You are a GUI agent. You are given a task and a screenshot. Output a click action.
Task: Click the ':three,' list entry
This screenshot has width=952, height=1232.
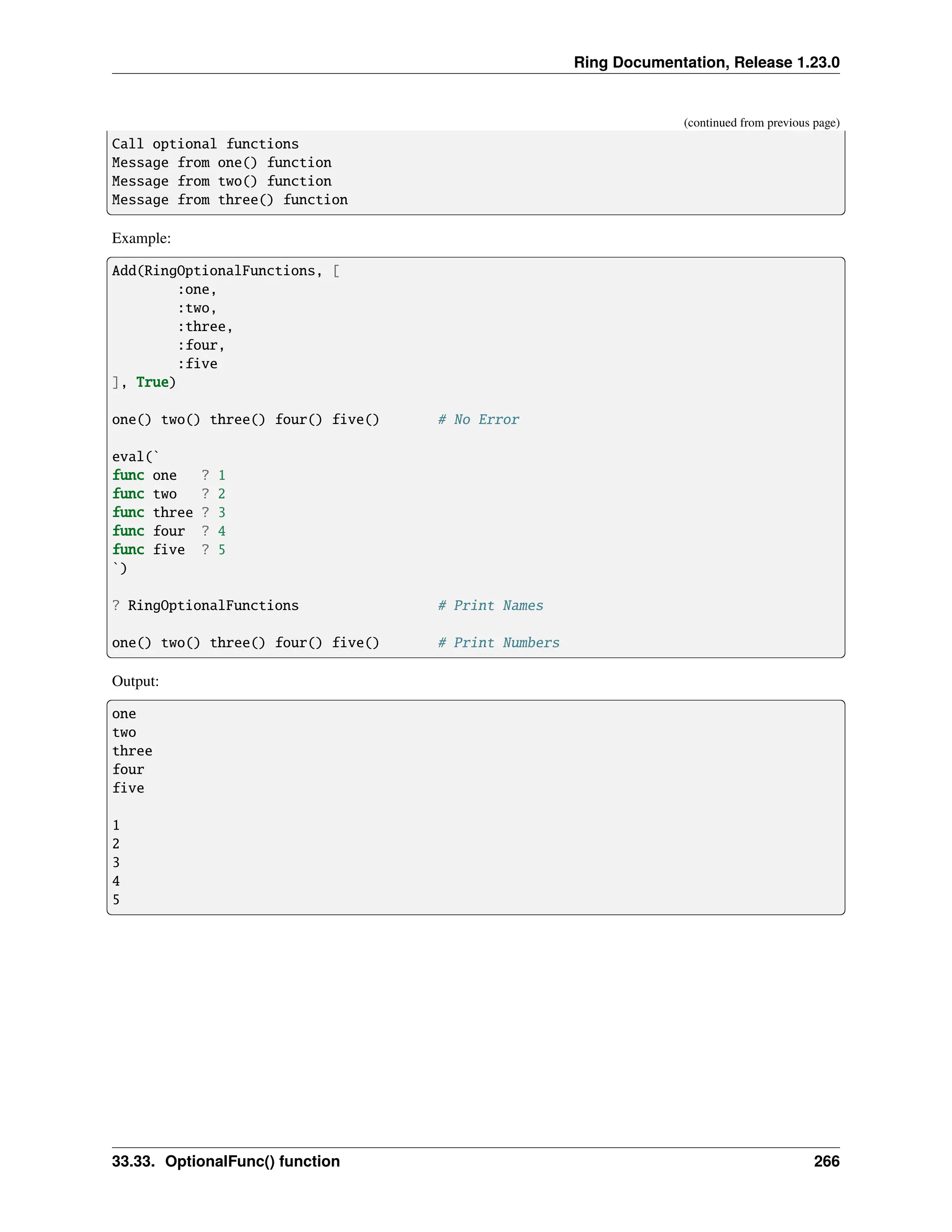click(205, 327)
